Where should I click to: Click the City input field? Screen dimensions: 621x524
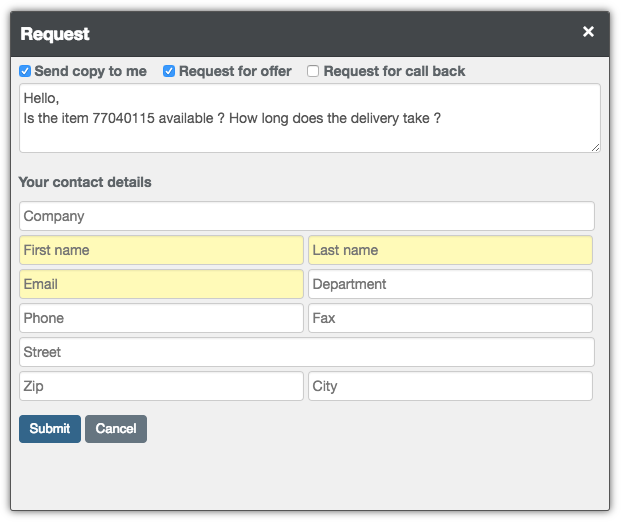(450, 386)
